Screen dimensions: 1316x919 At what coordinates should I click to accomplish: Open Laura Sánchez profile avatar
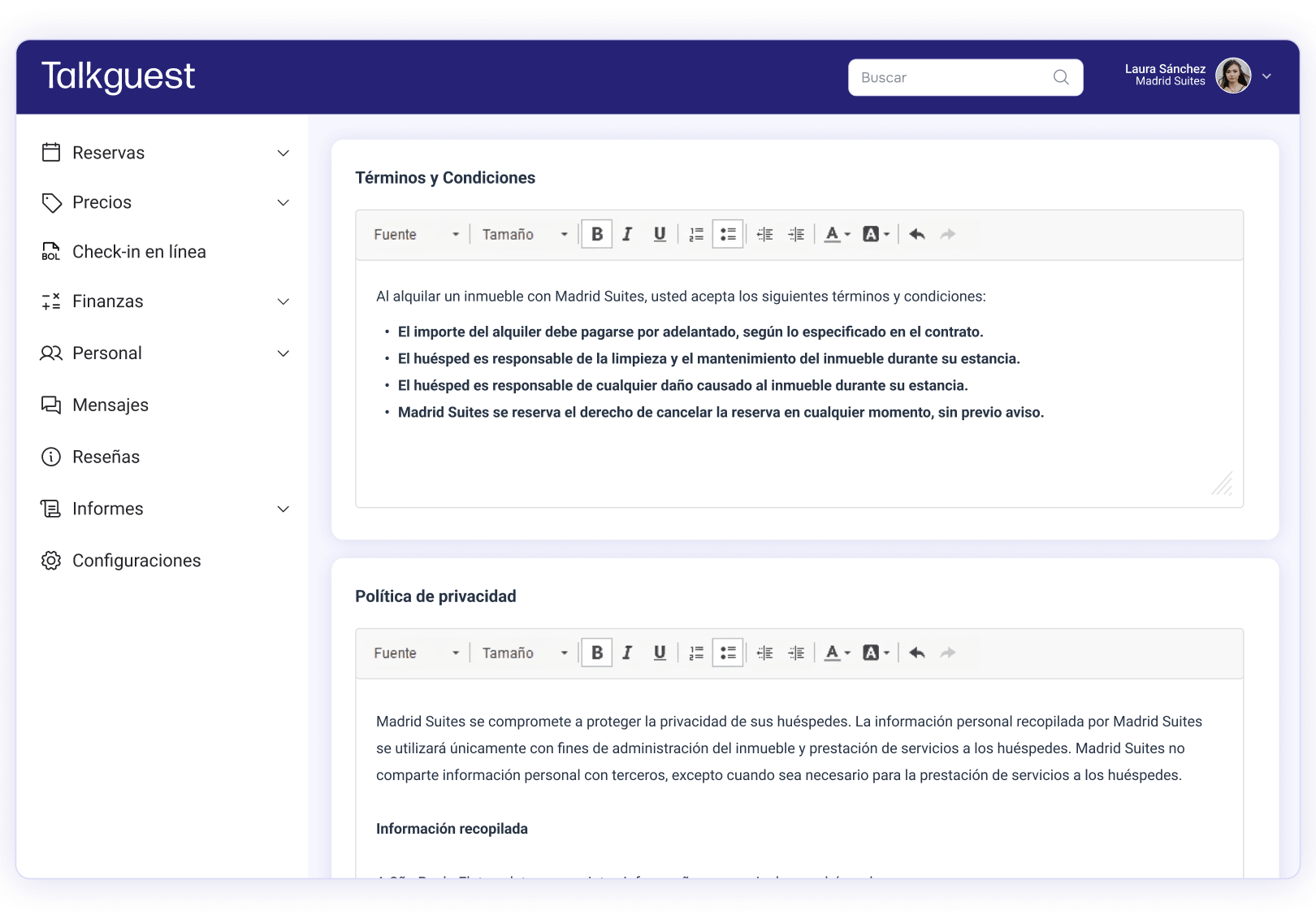(1233, 76)
